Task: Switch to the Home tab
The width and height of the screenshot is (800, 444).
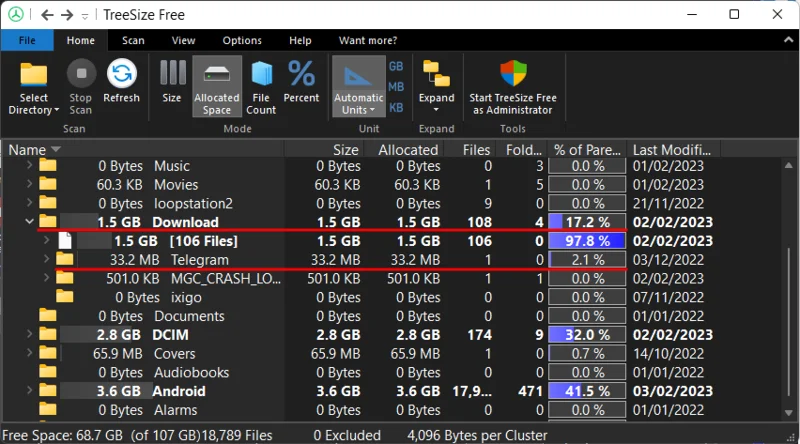Action: (81, 40)
